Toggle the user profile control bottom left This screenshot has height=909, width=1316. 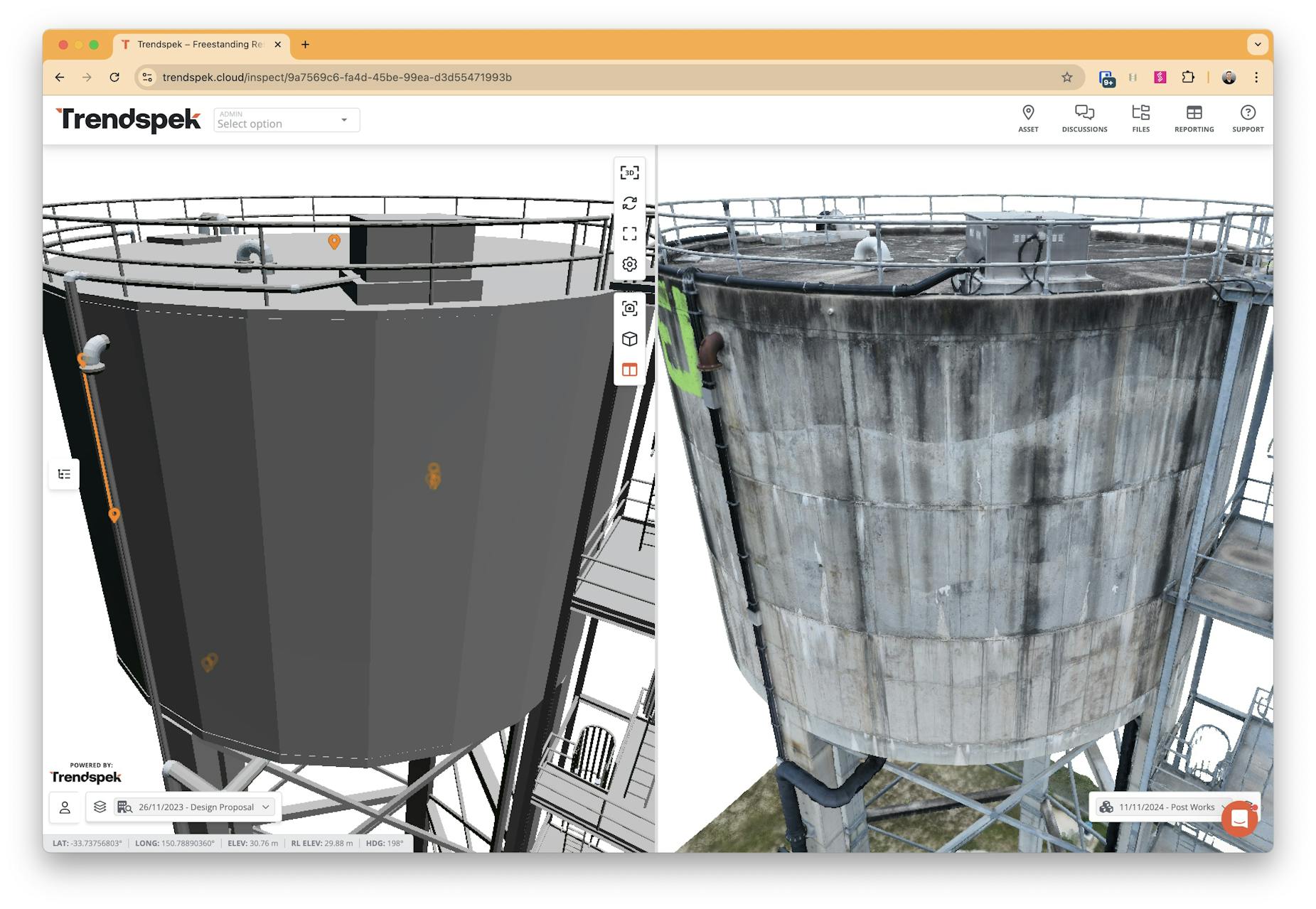point(65,807)
